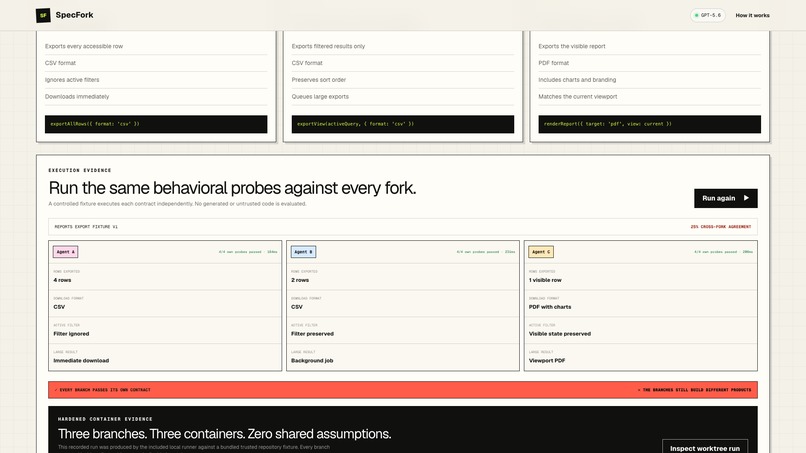The width and height of the screenshot is (806, 453).
Task: Click the SF logo icon
Action: click(43, 15)
